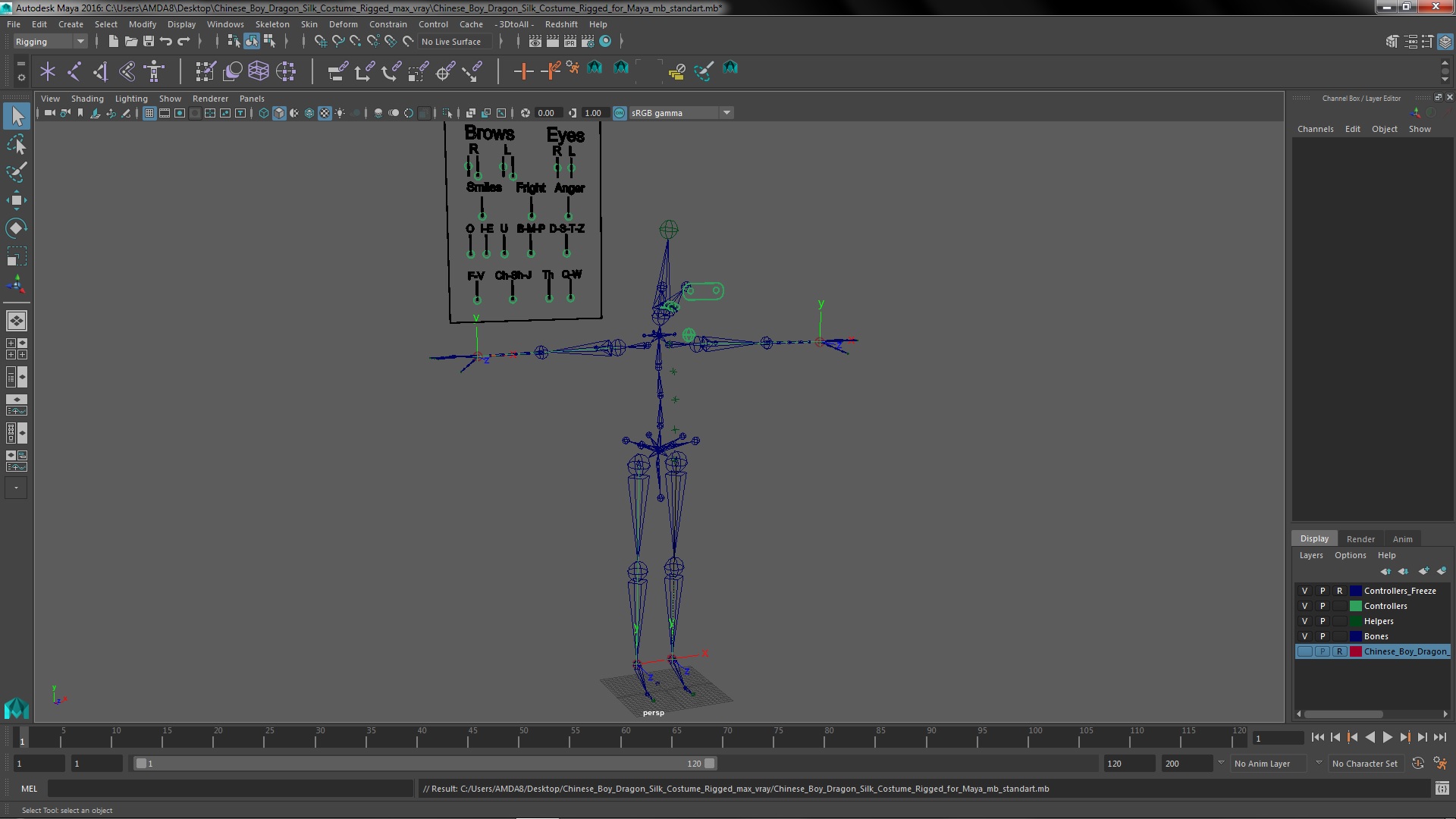Open the HumanIK character figure shelf icon
Screen dimensions: 1456x819
[155, 71]
